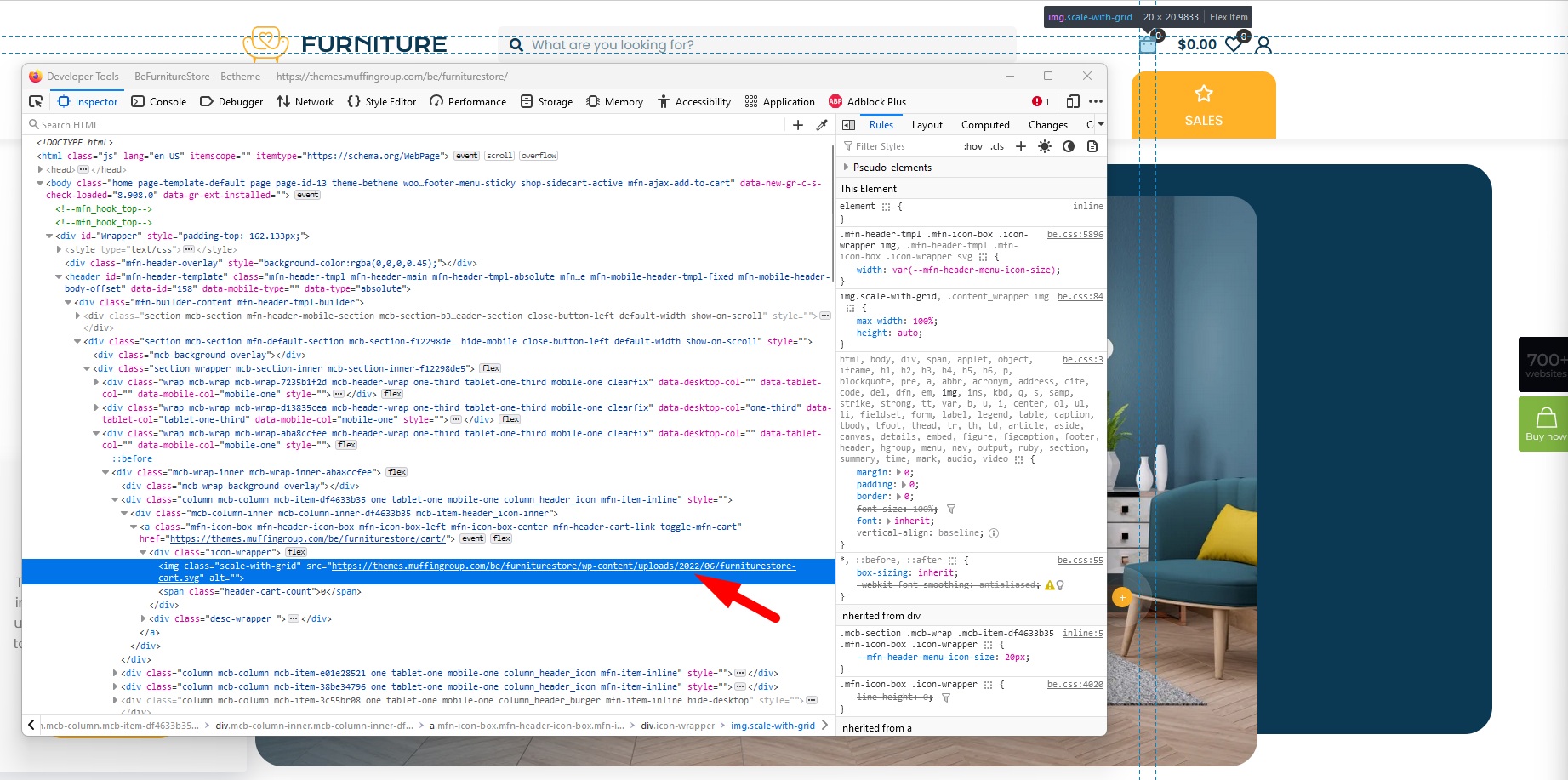Collapse the body element node
The height and width of the screenshot is (780, 1568).
[40, 183]
